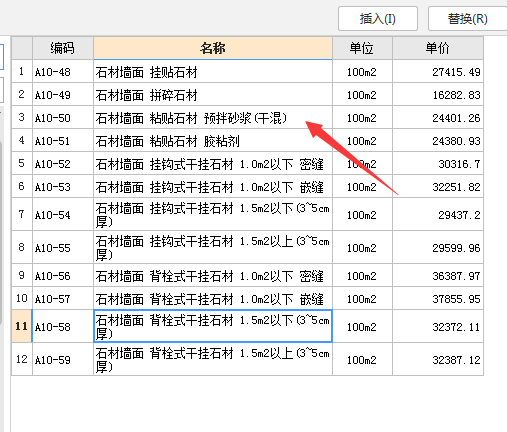Sort by the 编码 column header
The width and height of the screenshot is (507, 432).
tap(63, 48)
